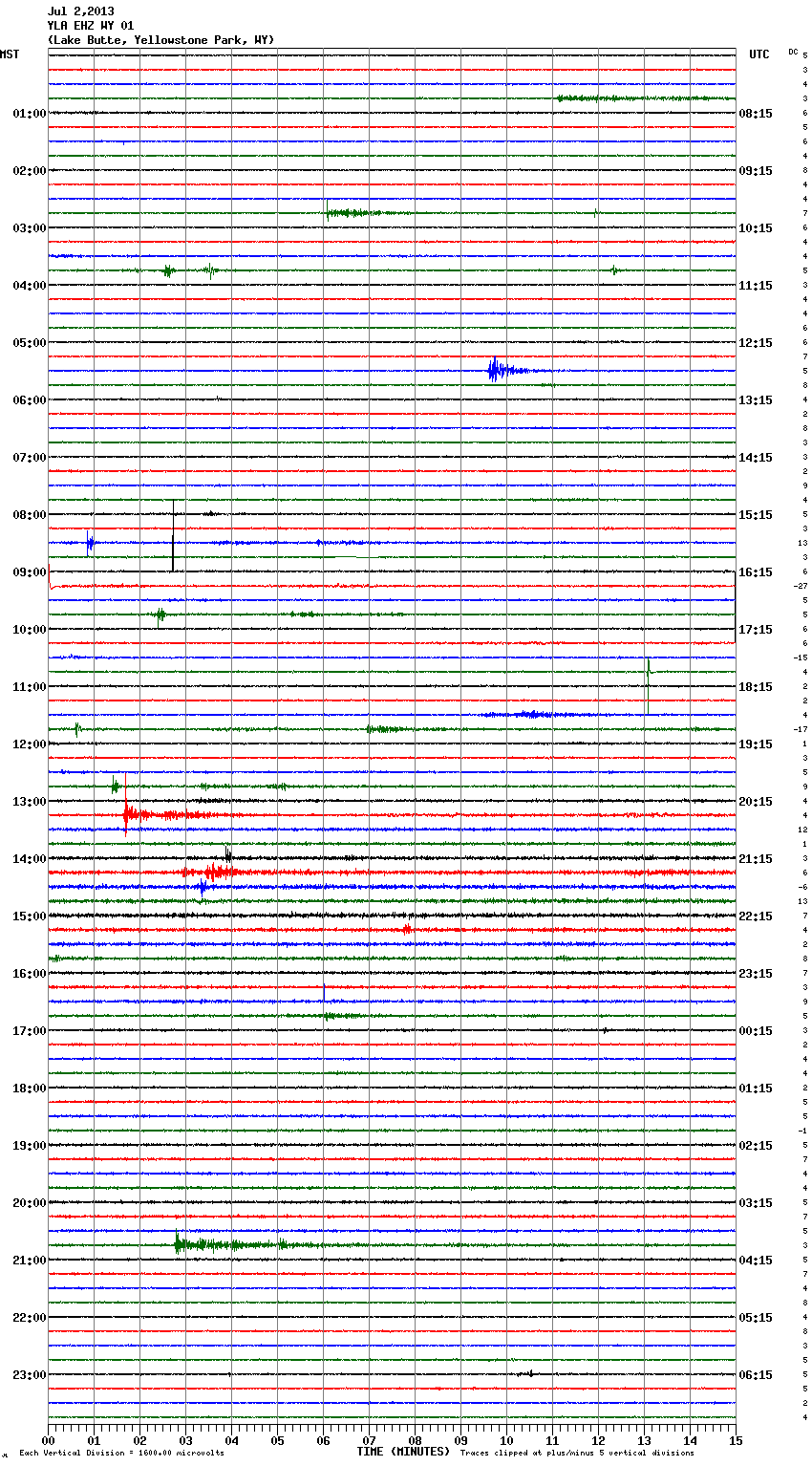Select the '22:15' UTC time label
Screen dimensions: 812x1466
756,916
